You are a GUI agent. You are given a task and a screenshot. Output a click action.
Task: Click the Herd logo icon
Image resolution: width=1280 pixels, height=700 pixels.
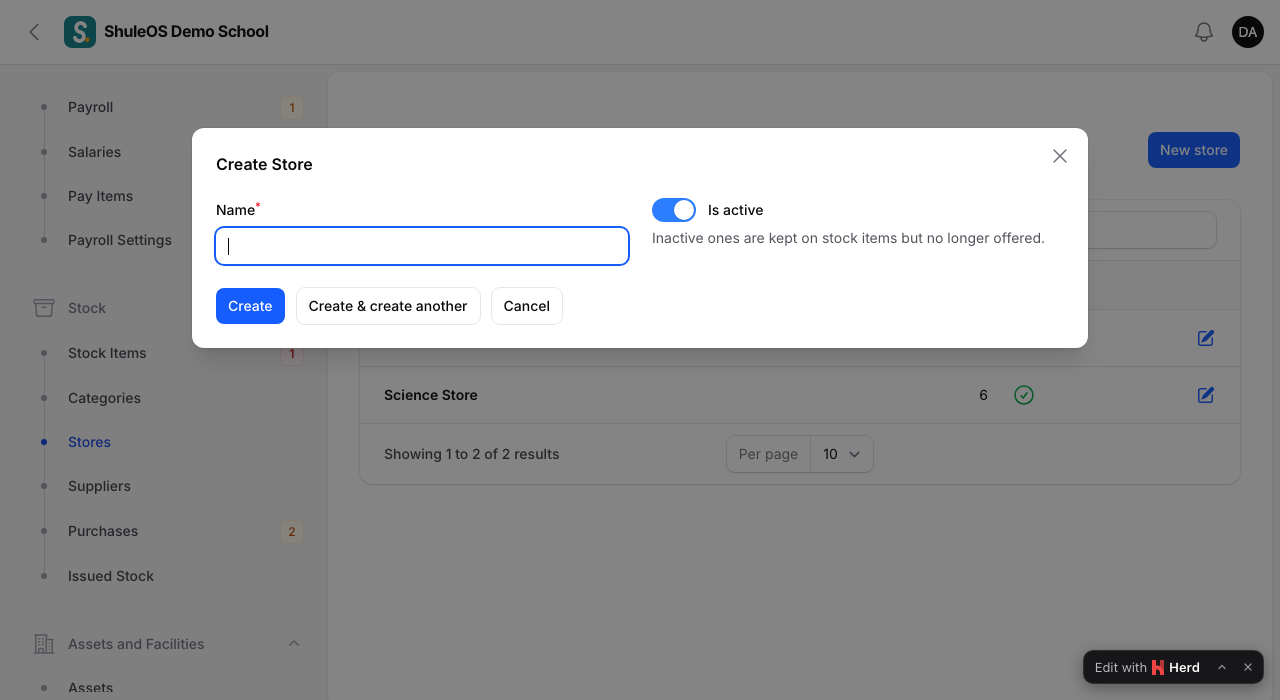click(x=1158, y=667)
